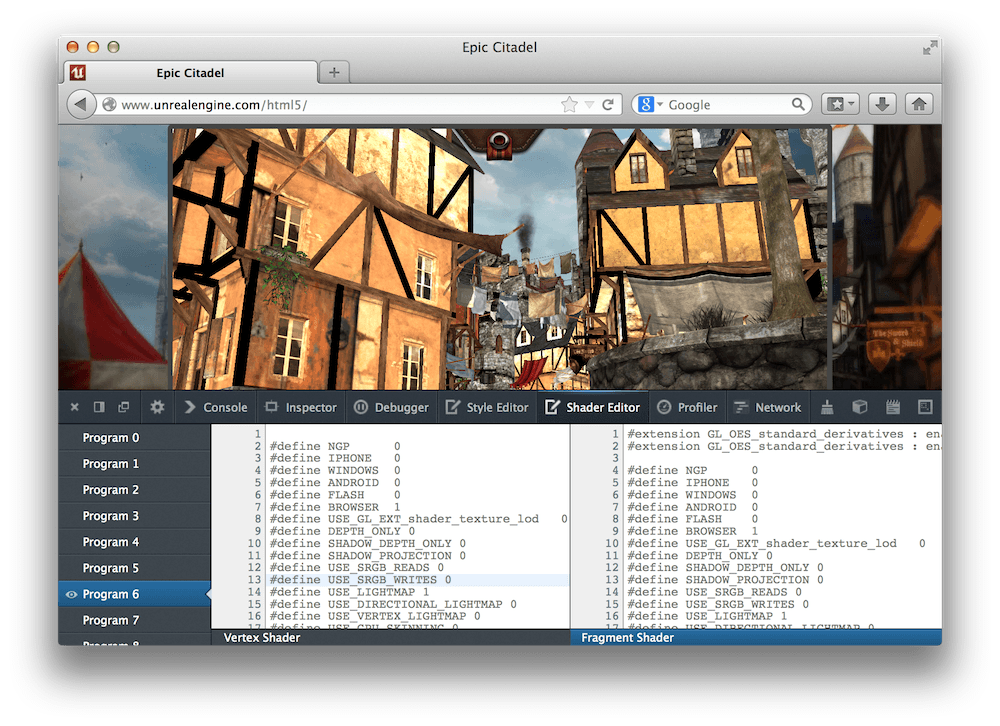Open the bookmarks menu dropdown button
Screen dimensions: 1000x726
pyautogui.click(x=840, y=103)
